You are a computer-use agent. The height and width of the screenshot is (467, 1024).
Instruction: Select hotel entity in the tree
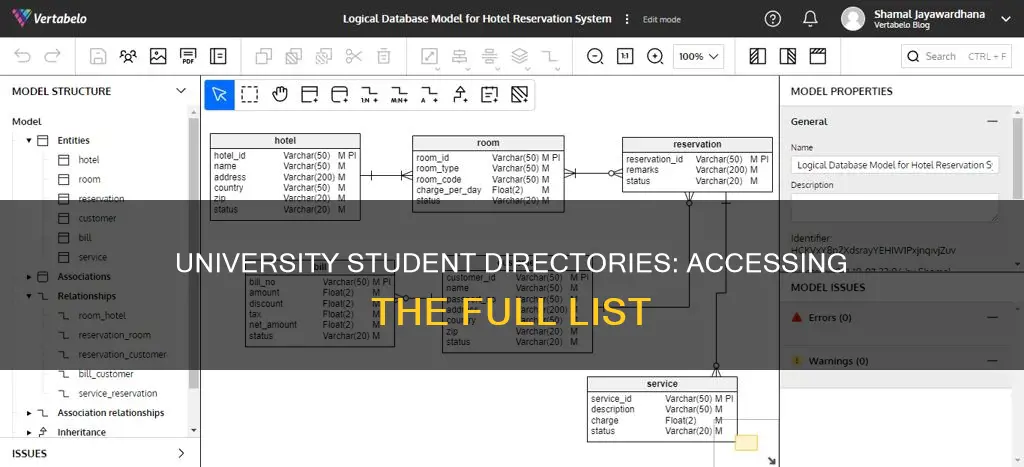(89, 159)
